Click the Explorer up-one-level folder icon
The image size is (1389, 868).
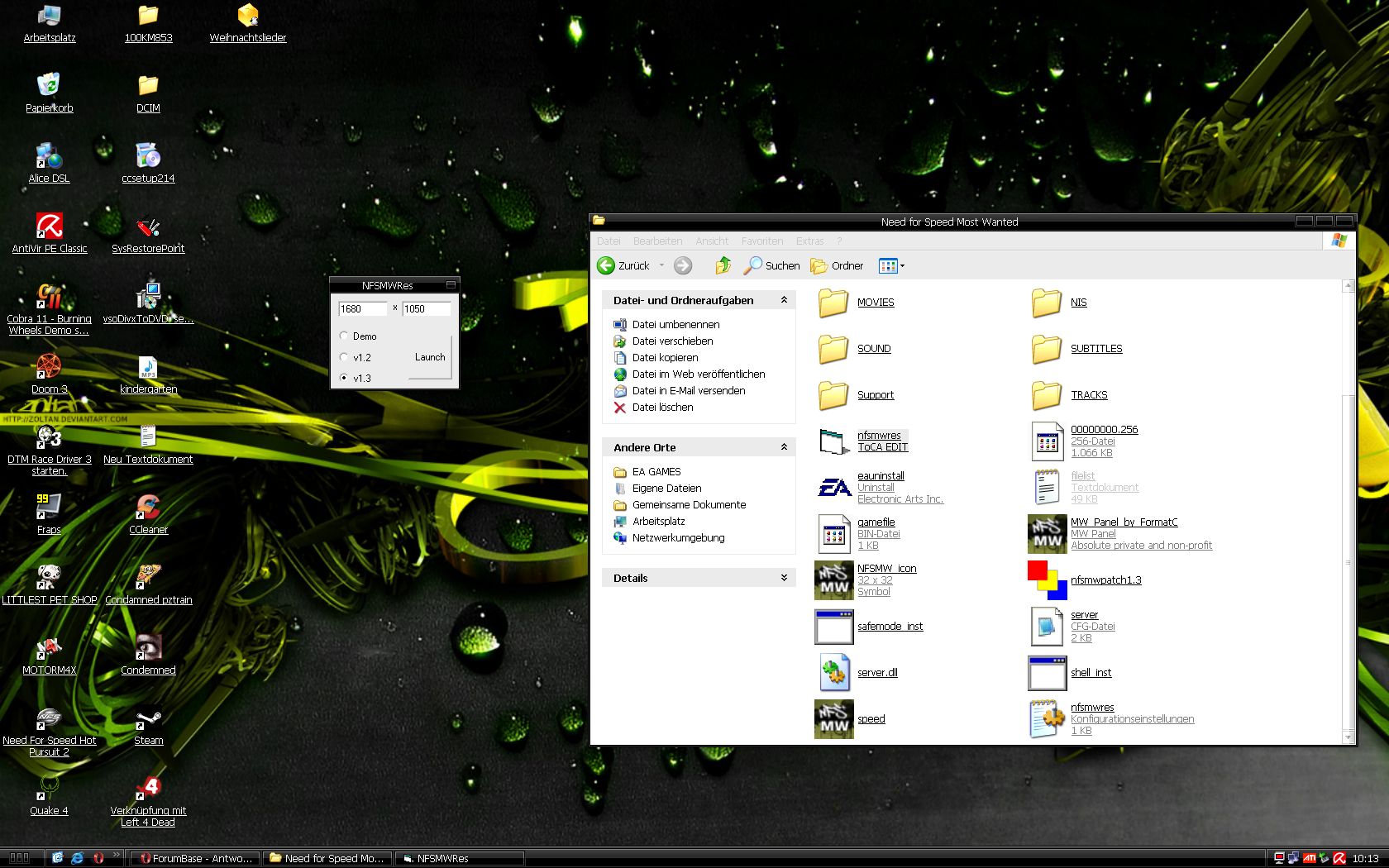tap(723, 265)
